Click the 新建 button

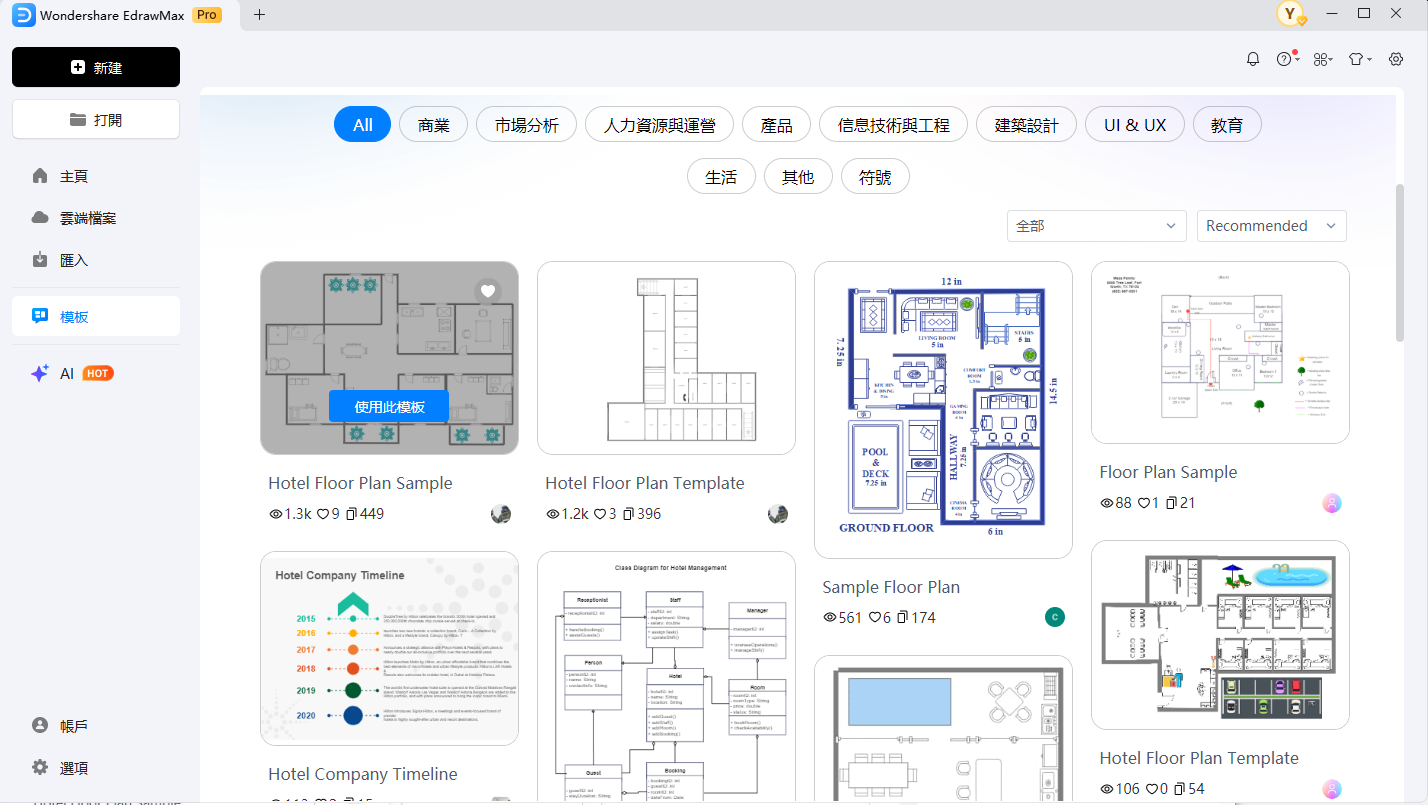pos(96,67)
